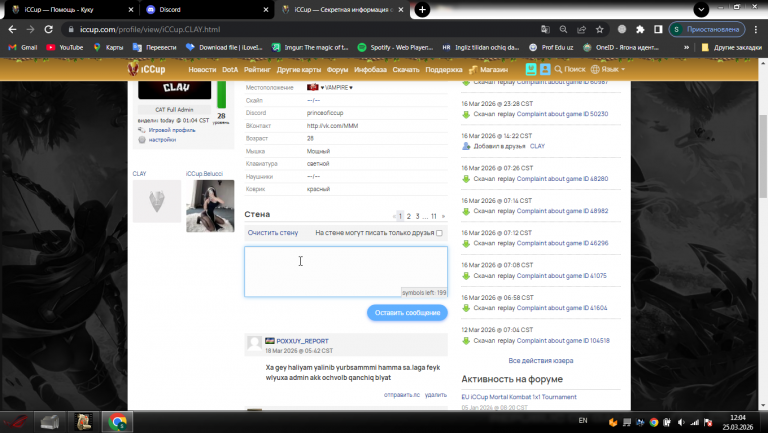Open the Spotify Web Player bookmark
This screenshot has height=433, width=768.
point(395,48)
